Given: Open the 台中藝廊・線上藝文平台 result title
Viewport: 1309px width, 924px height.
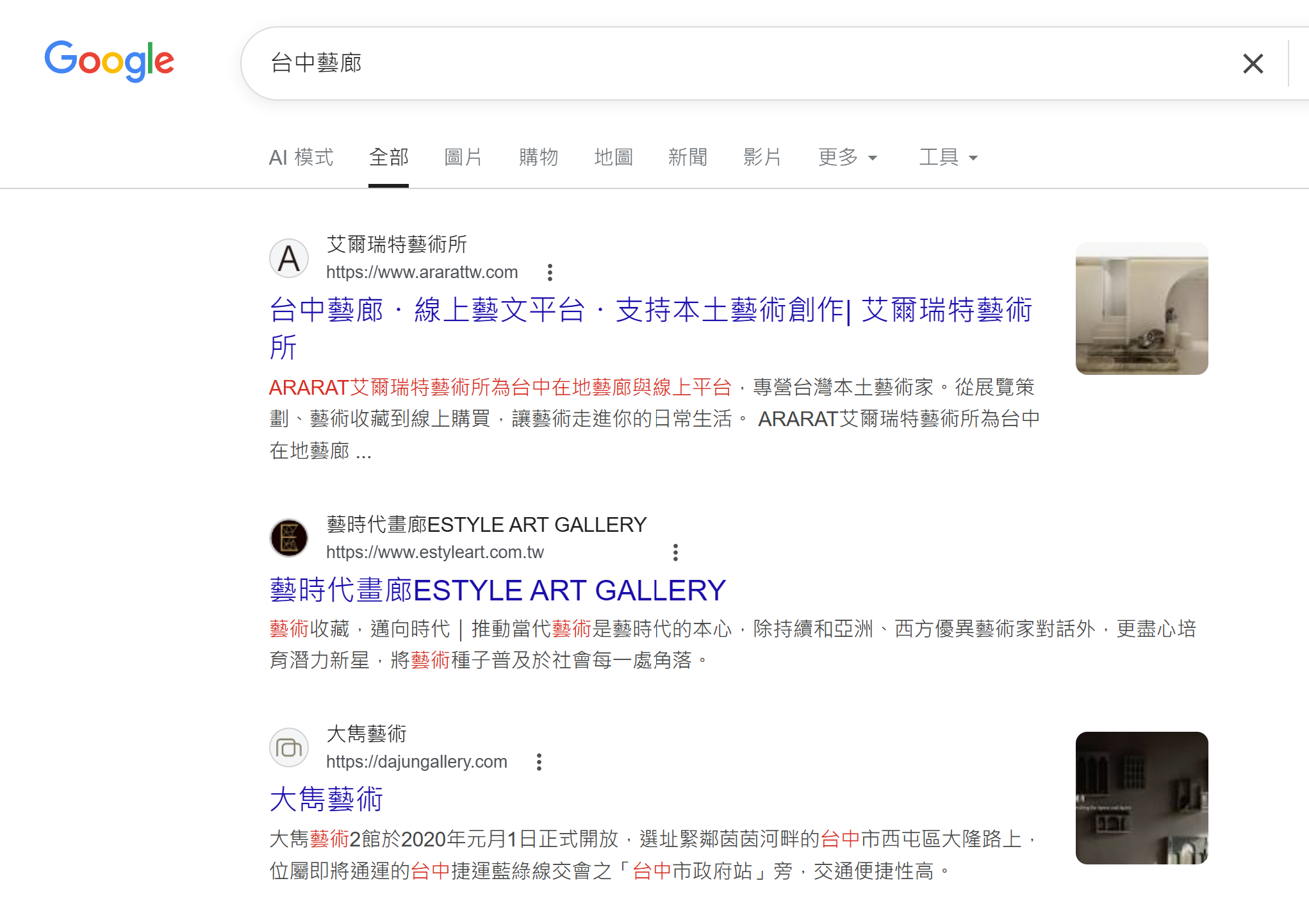Looking at the screenshot, I should coord(650,311).
